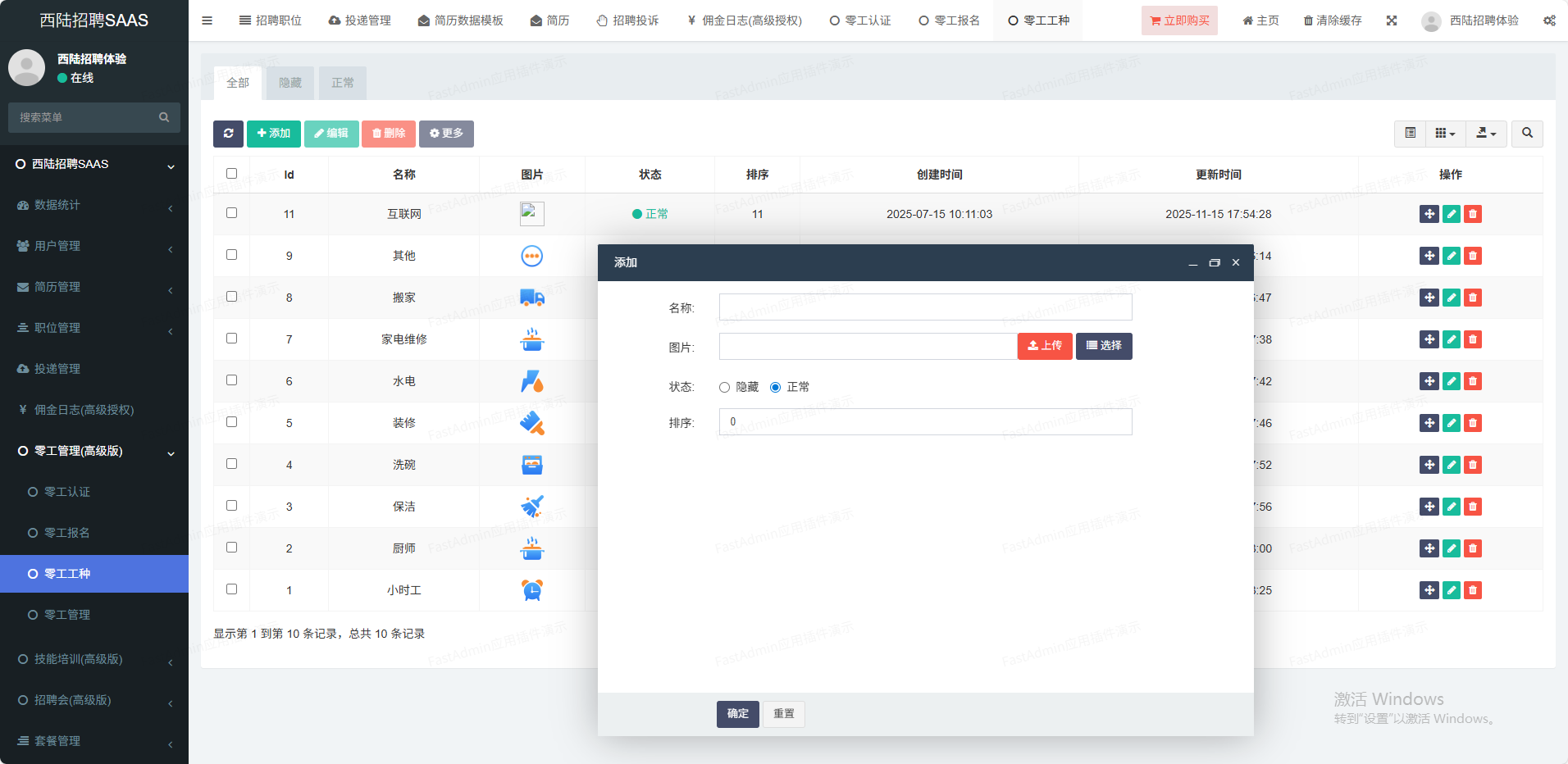Check the checkbox for row 9 其他

pos(231,255)
